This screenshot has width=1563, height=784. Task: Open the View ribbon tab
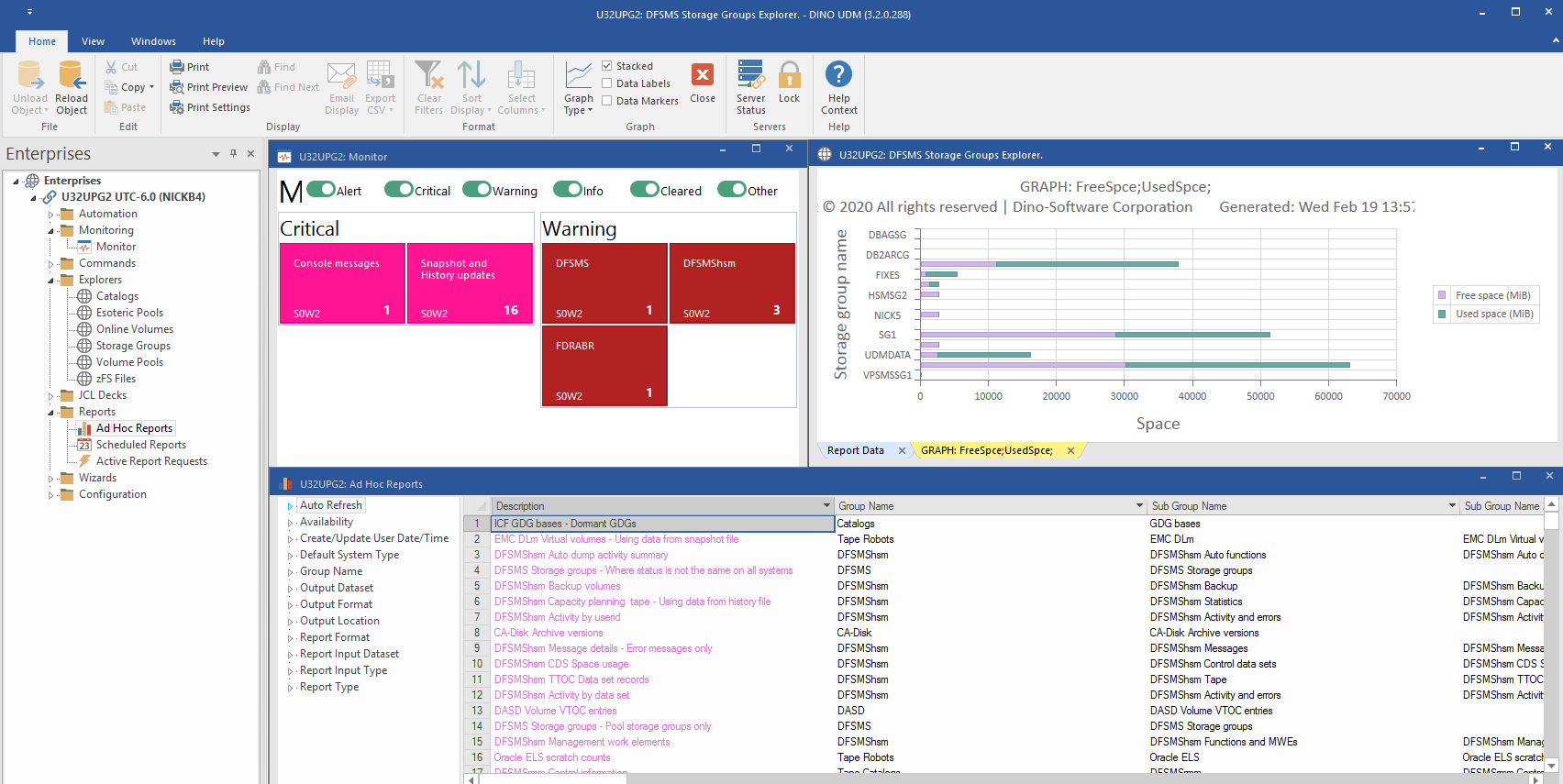[x=93, y=41]
